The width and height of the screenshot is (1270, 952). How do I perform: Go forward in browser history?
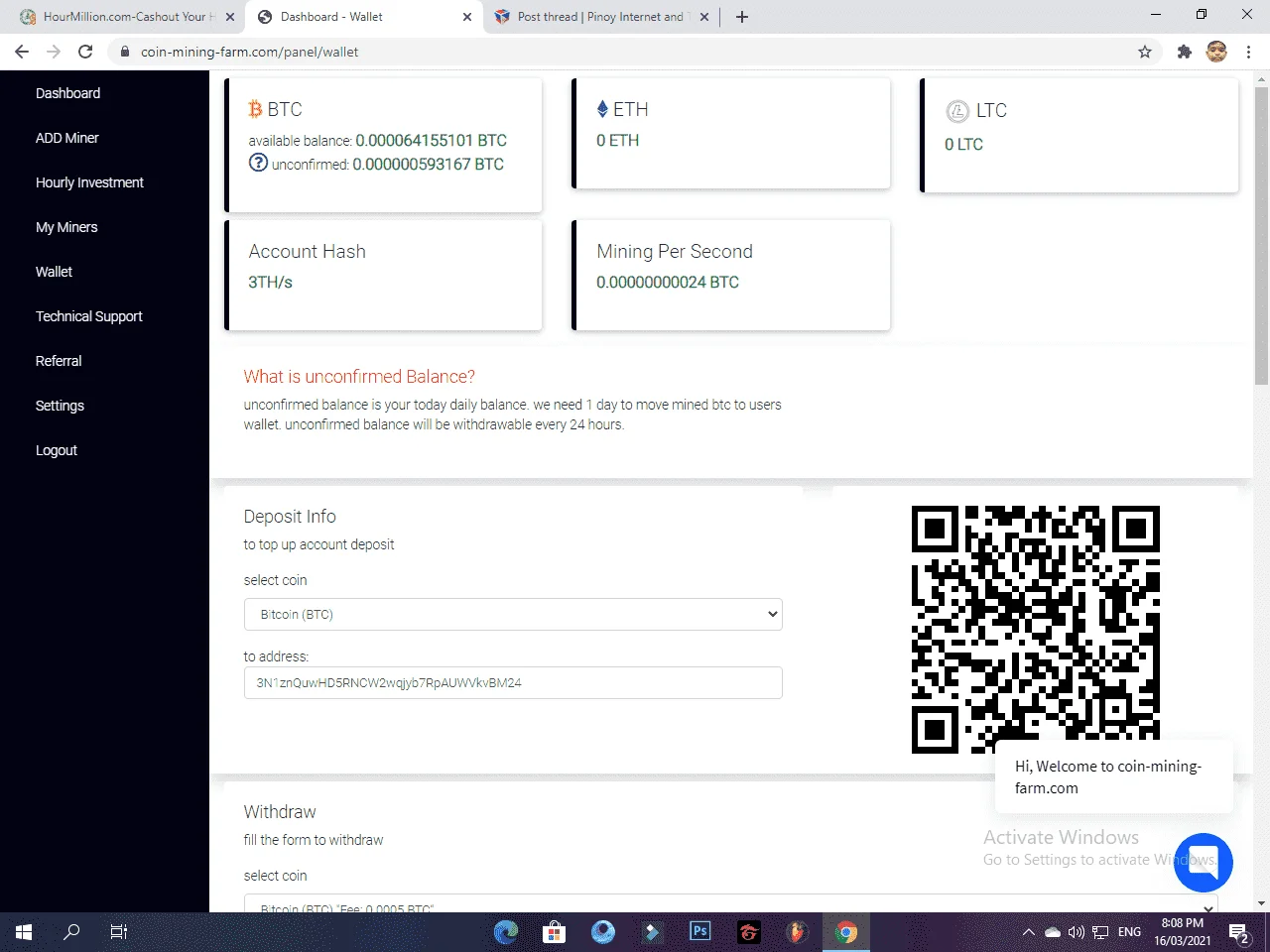click(54, 52)
